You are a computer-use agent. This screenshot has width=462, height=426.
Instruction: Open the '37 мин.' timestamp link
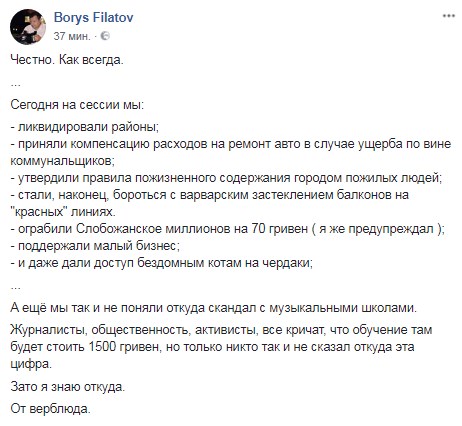pyautogui.click(x=72, y=36)
